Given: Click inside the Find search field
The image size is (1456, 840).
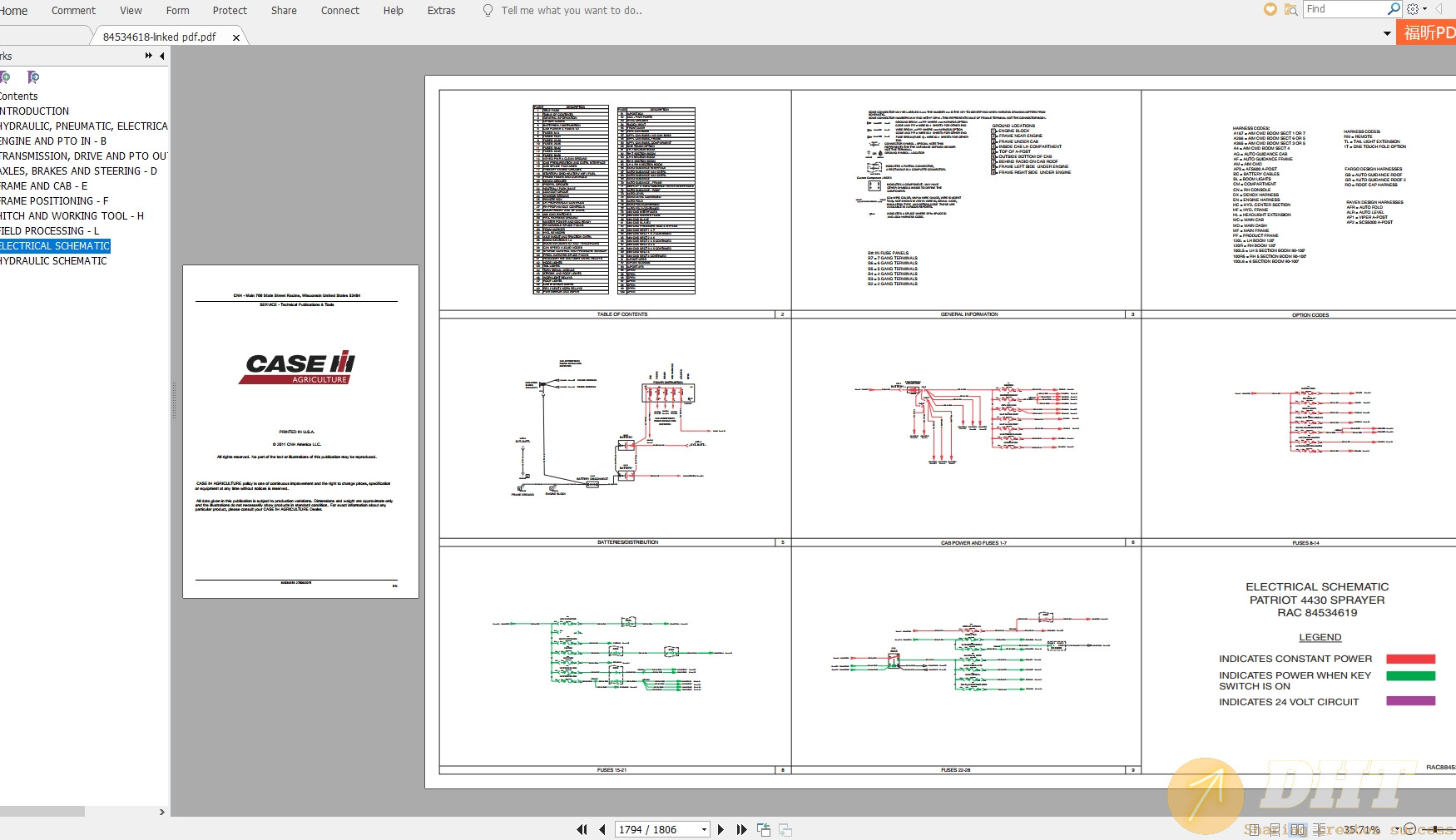Looking at the screenshot, I should click(1344, 9).
